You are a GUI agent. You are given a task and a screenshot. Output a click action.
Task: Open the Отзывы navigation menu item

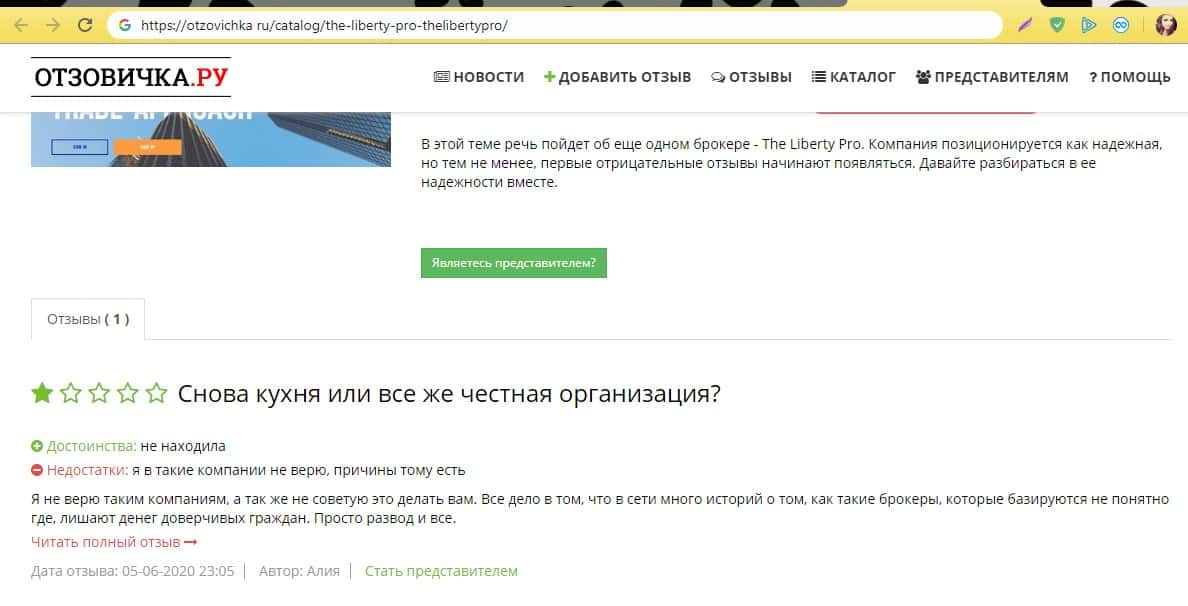pos(751,77)
